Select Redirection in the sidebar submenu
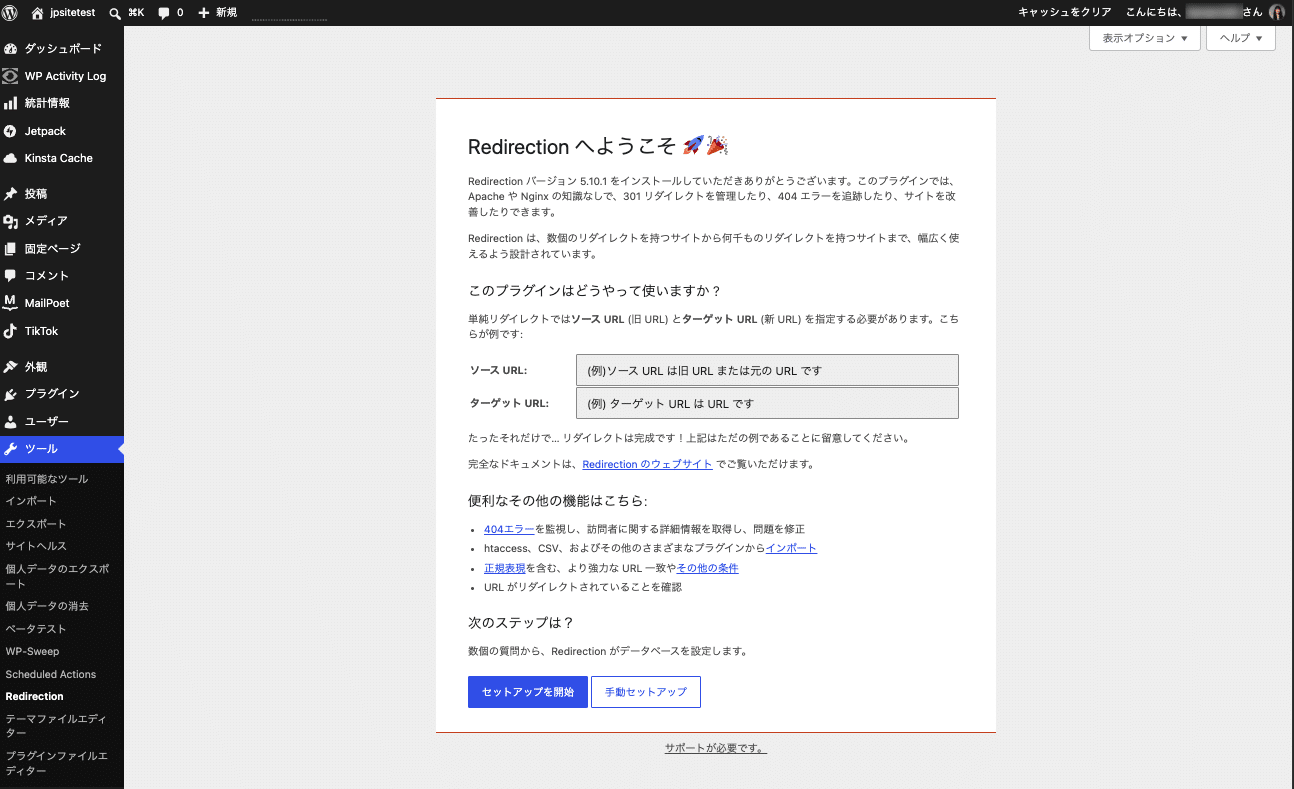1294x789 pixels. (35, 696)
